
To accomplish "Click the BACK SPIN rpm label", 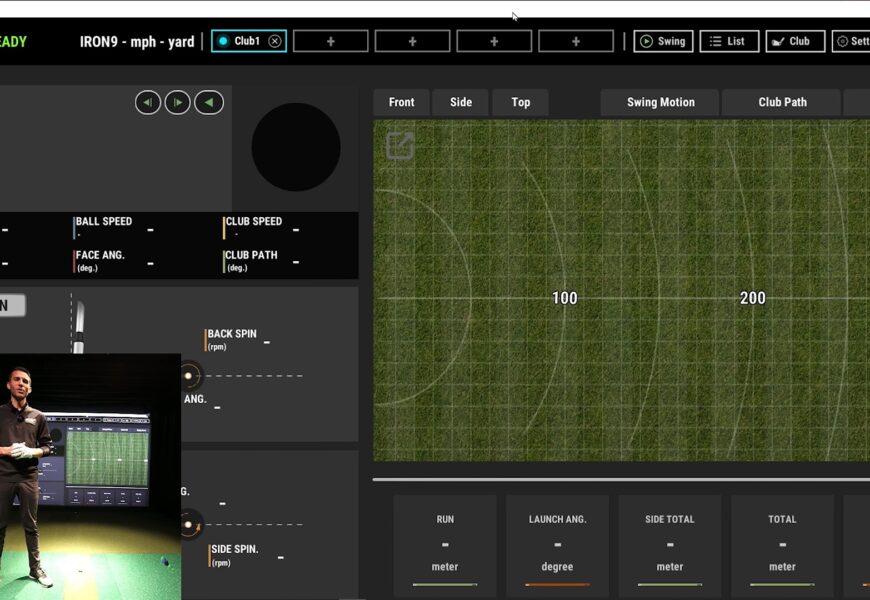I will click(x=232, y=339).
